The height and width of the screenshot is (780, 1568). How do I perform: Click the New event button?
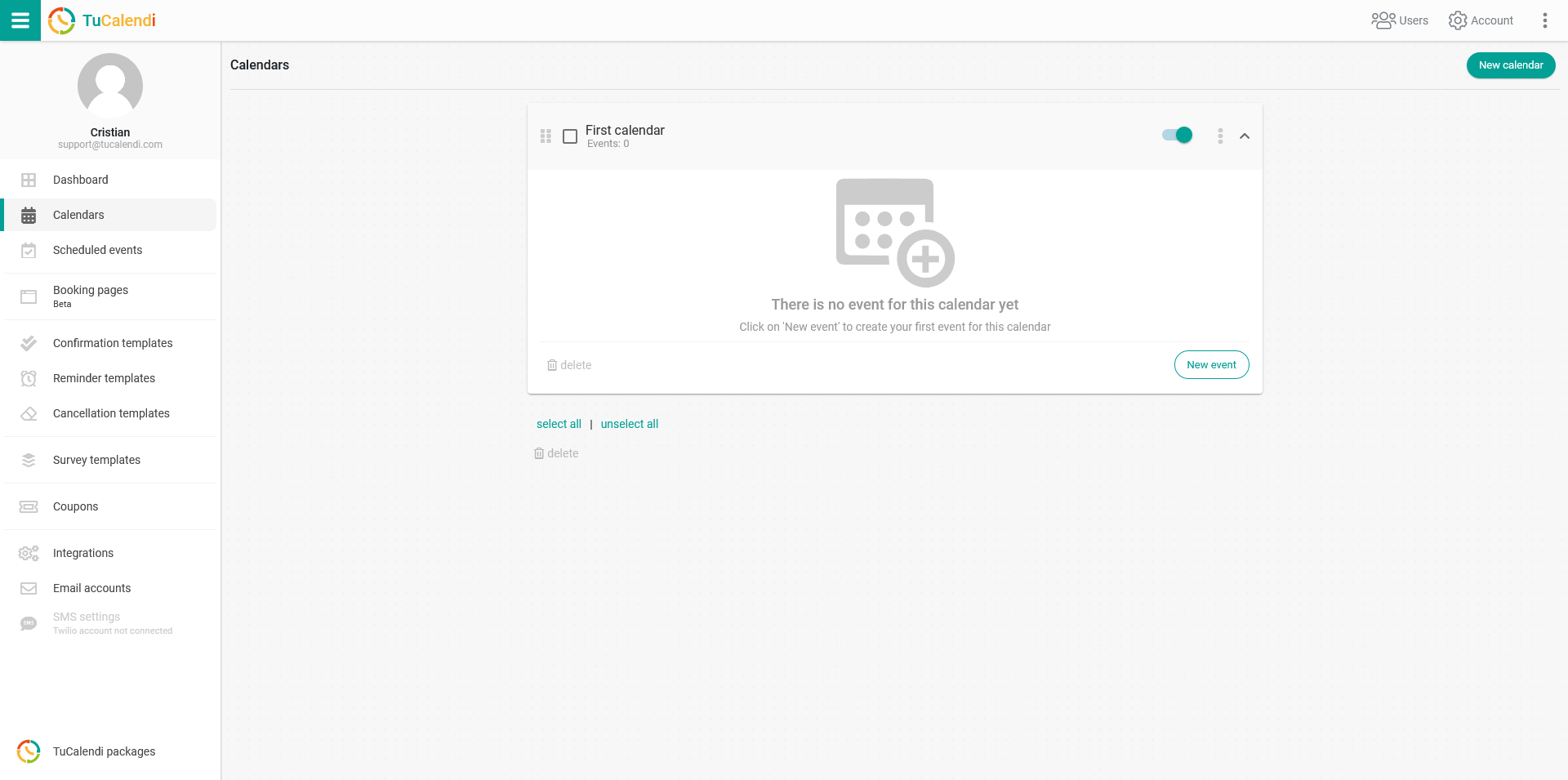coord(1211,365)
